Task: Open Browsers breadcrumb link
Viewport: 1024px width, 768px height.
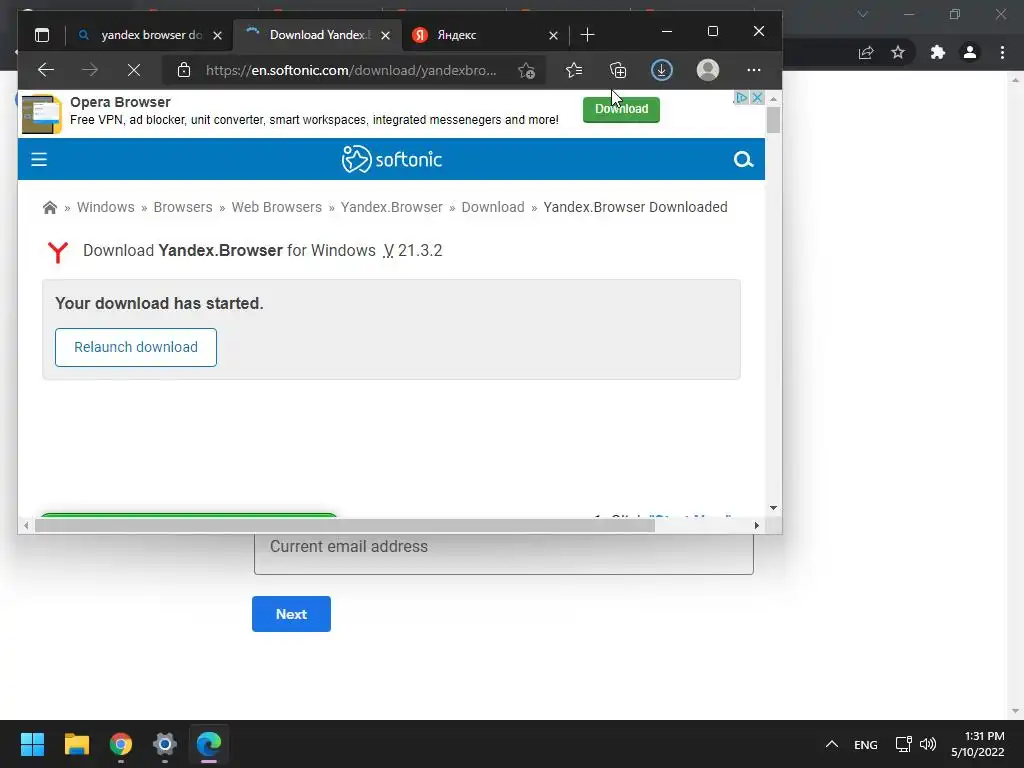Action: tap(183, 207)
